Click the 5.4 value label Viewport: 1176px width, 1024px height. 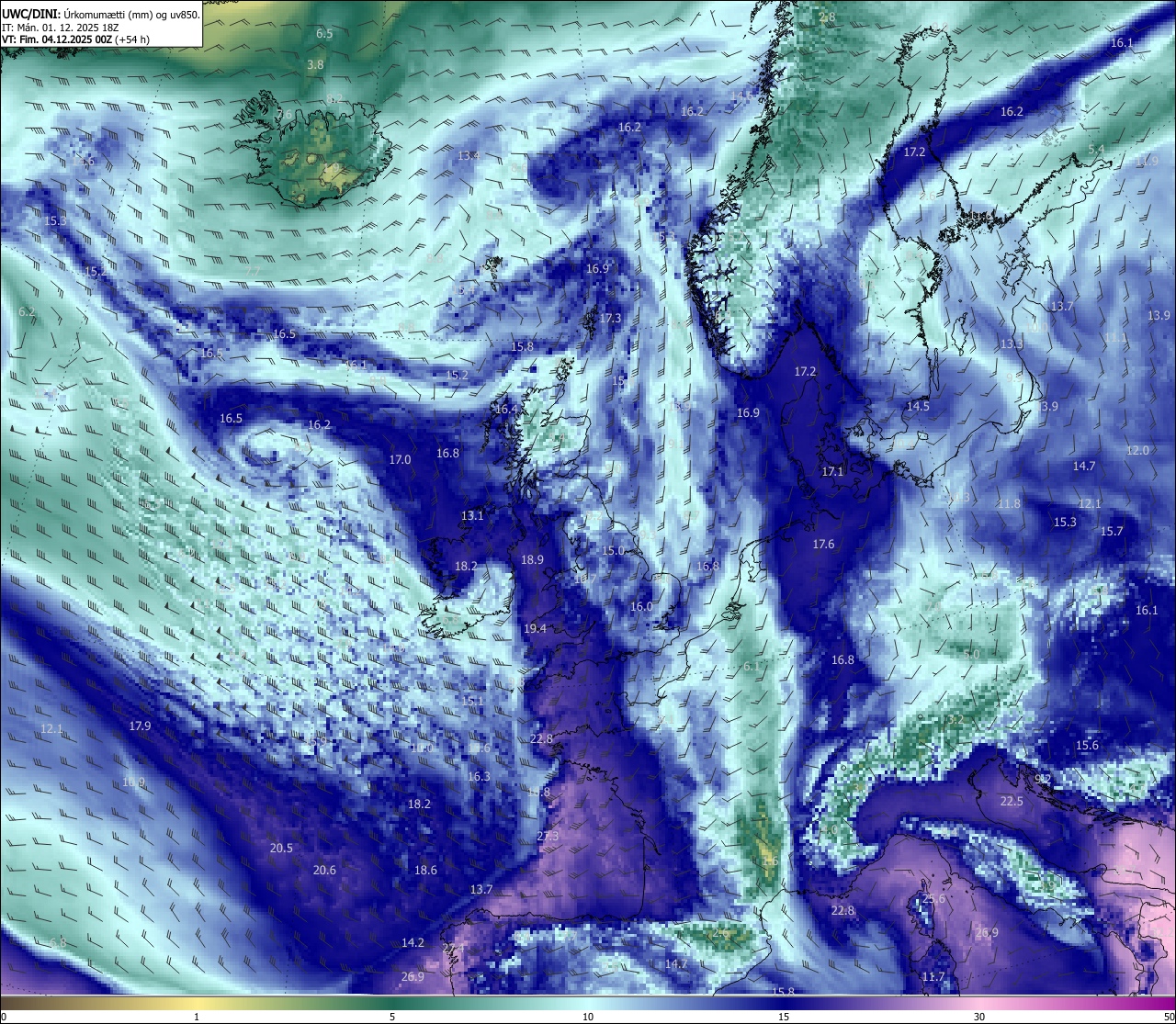point(1096,149)
